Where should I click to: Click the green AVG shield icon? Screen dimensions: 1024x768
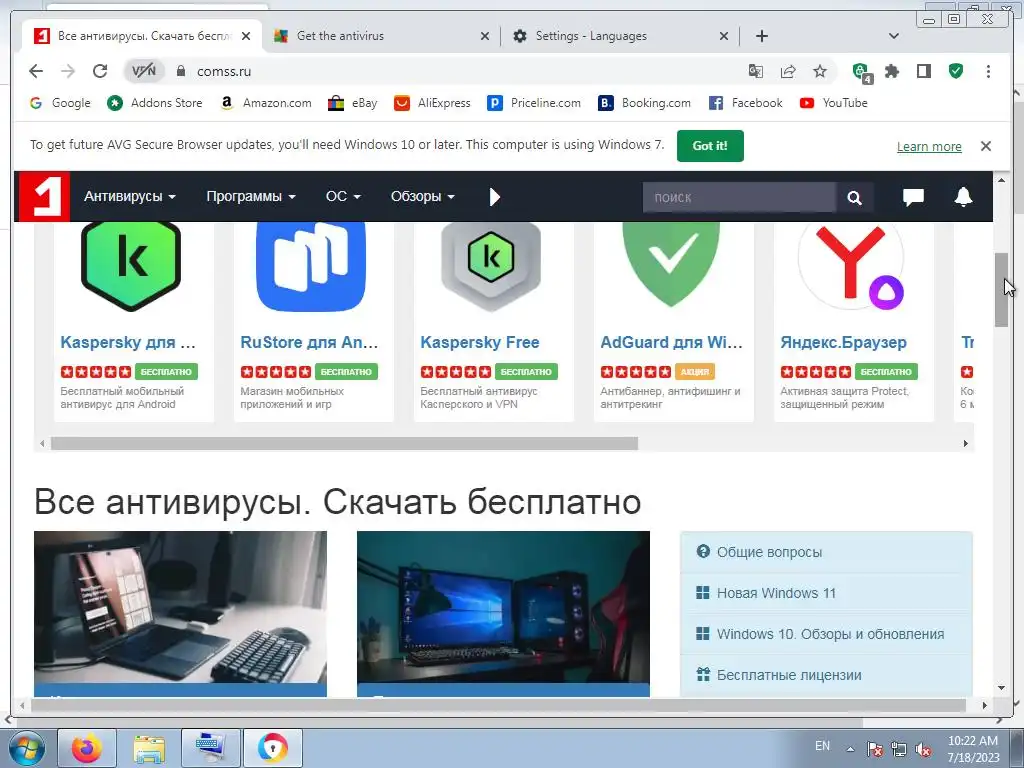(x=956, y=71)
